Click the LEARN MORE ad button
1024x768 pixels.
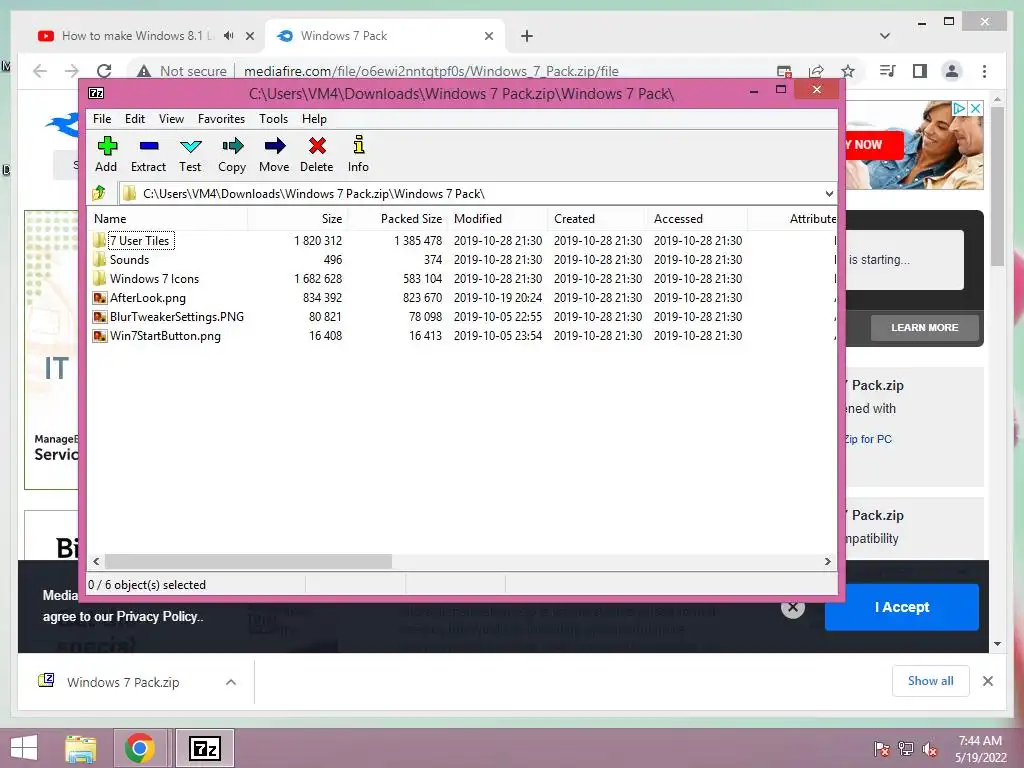(x=924, y=327)
